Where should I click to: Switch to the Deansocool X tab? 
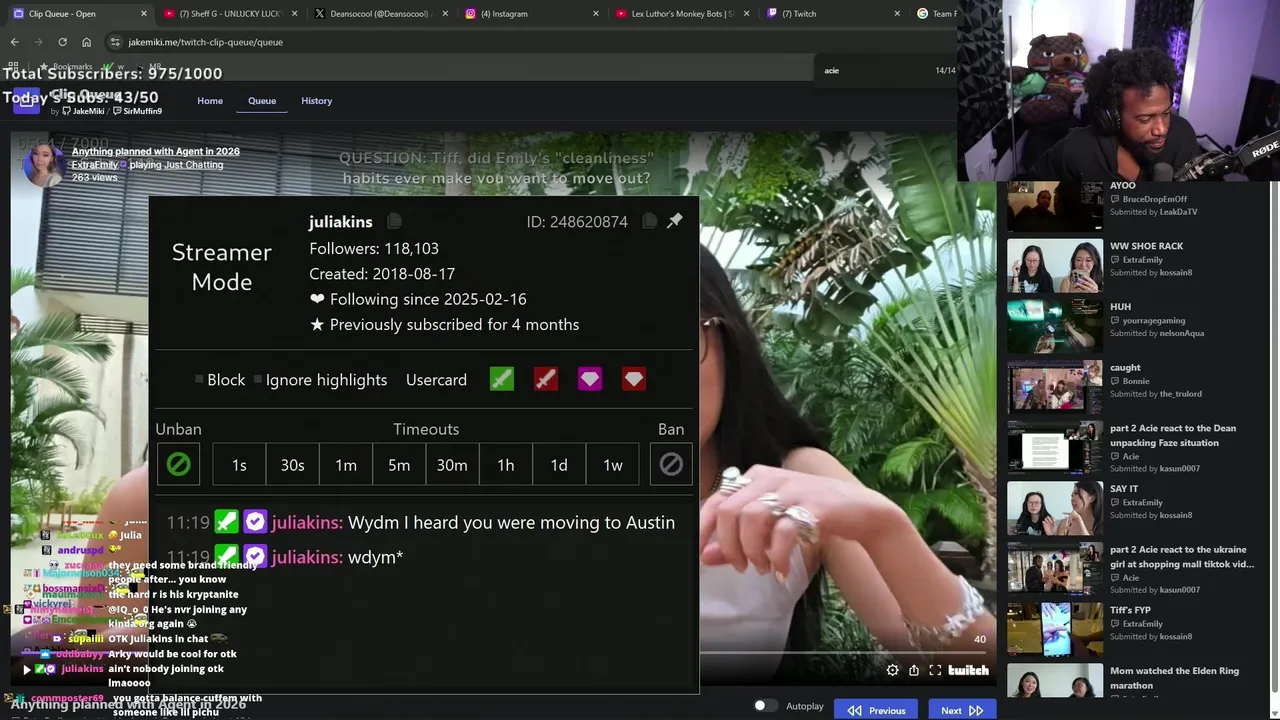380,14
